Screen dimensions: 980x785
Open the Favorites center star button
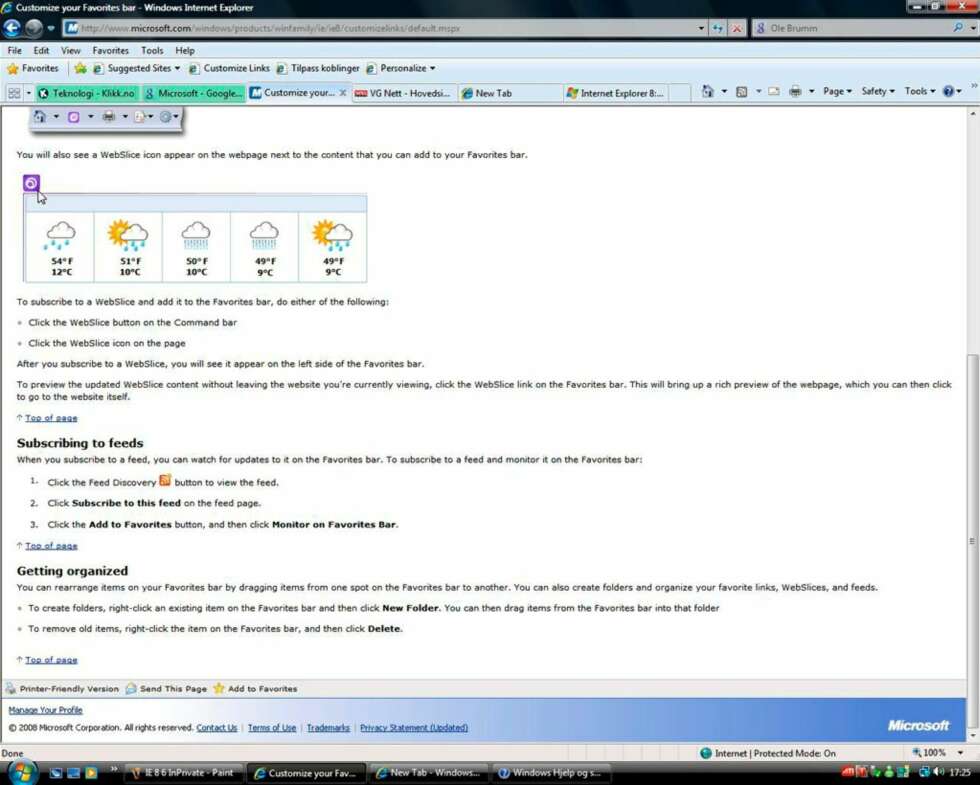(x=32, y=69)
